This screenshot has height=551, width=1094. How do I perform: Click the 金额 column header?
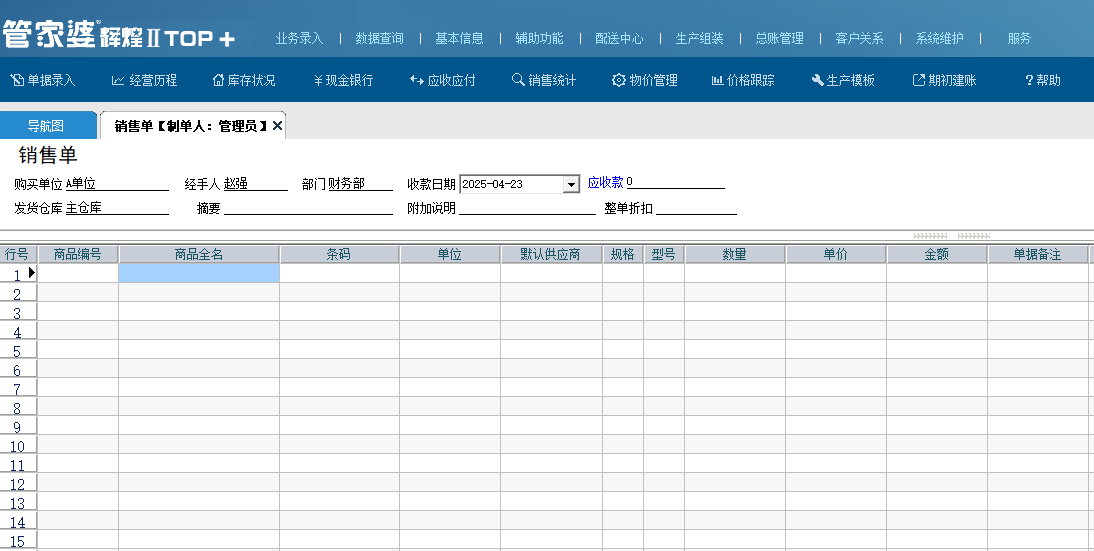pyautogui.click(x=937, y=255)
